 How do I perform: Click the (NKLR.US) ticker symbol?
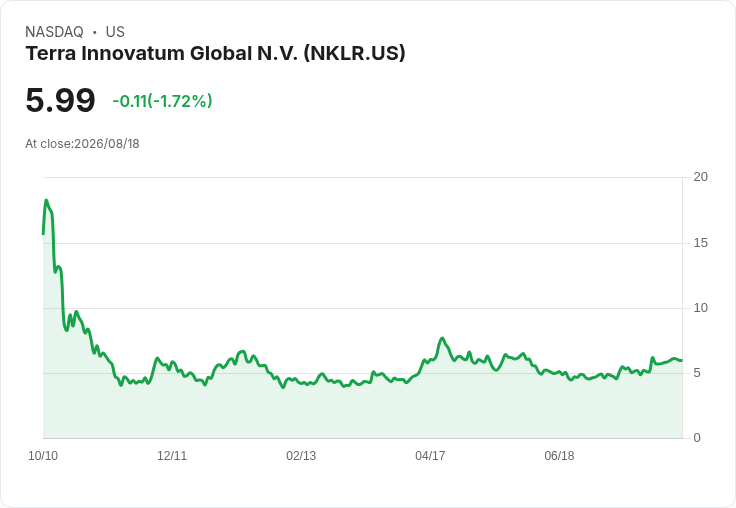click(354, 53)
